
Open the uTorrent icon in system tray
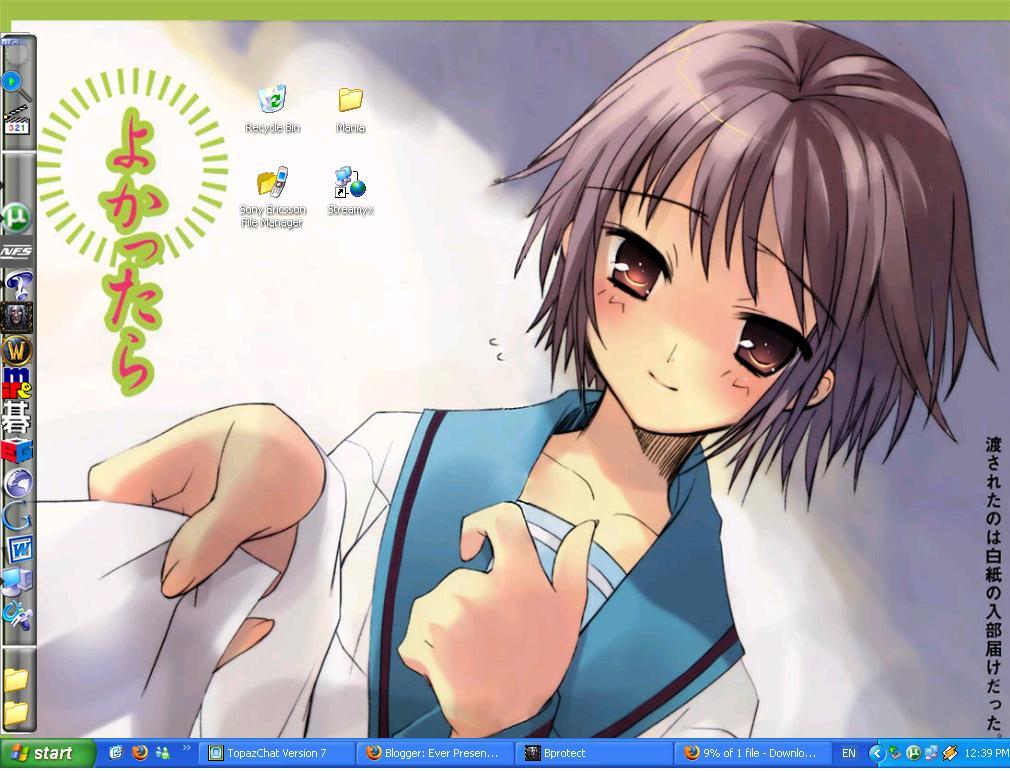[913, 752]
